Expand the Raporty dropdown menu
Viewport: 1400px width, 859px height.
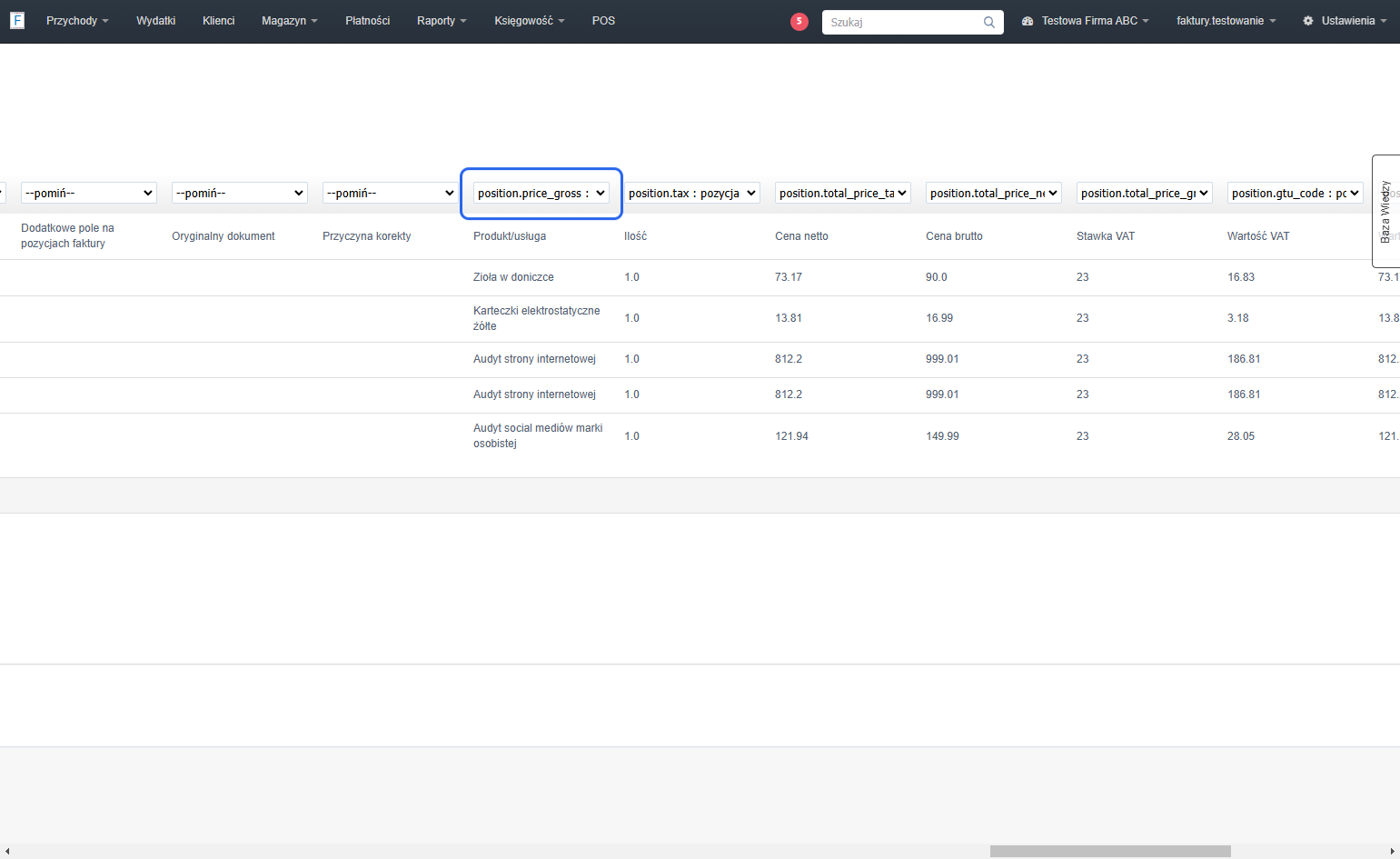[x=442, y=21]
